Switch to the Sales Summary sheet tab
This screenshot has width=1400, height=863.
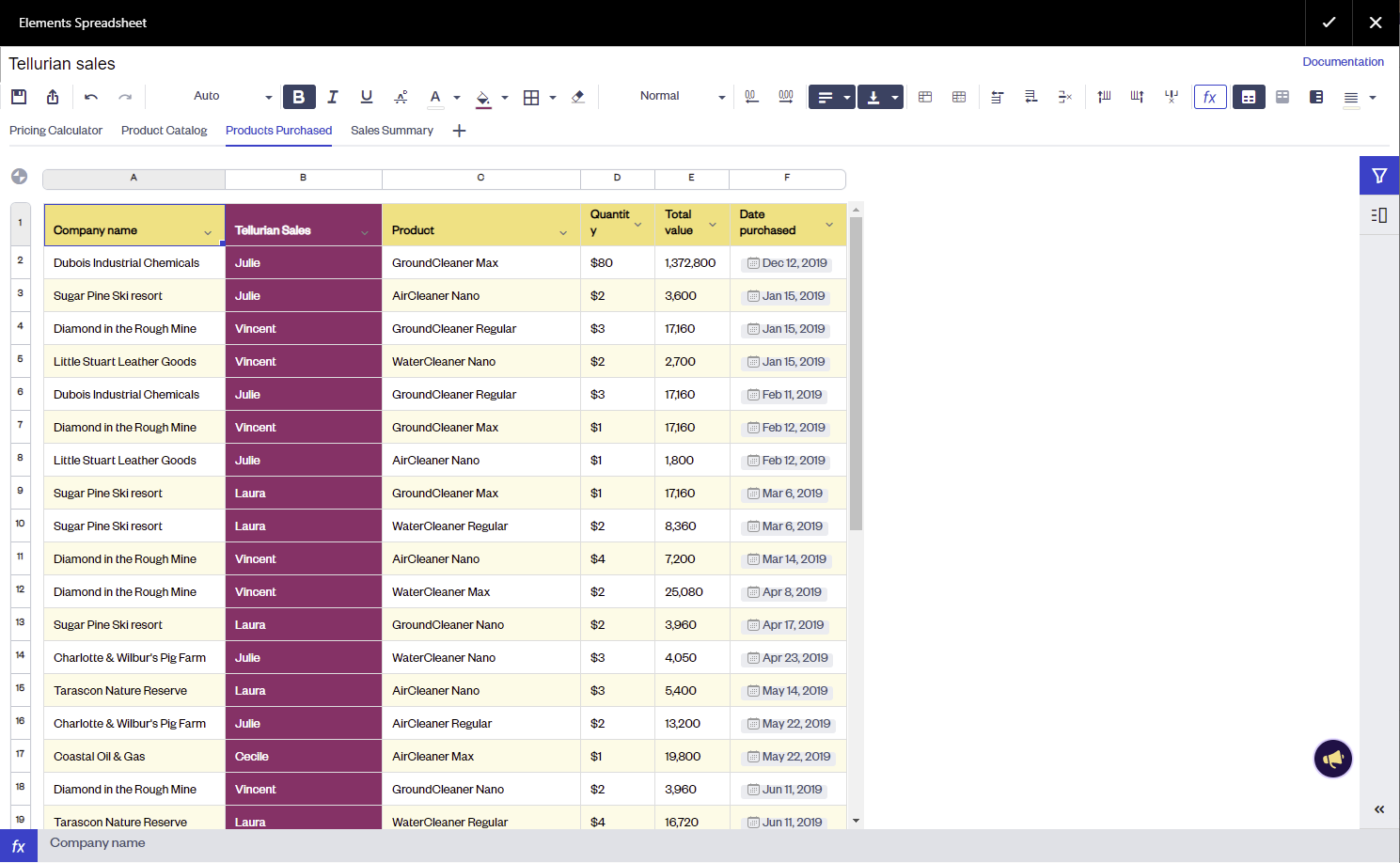point(391,131)
